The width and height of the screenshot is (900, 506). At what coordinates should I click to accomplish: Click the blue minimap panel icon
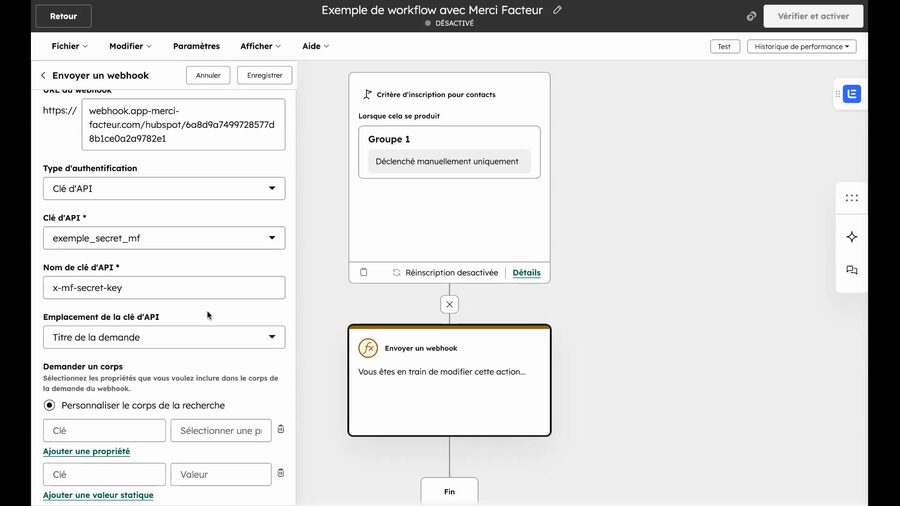[x=852, y=94]
